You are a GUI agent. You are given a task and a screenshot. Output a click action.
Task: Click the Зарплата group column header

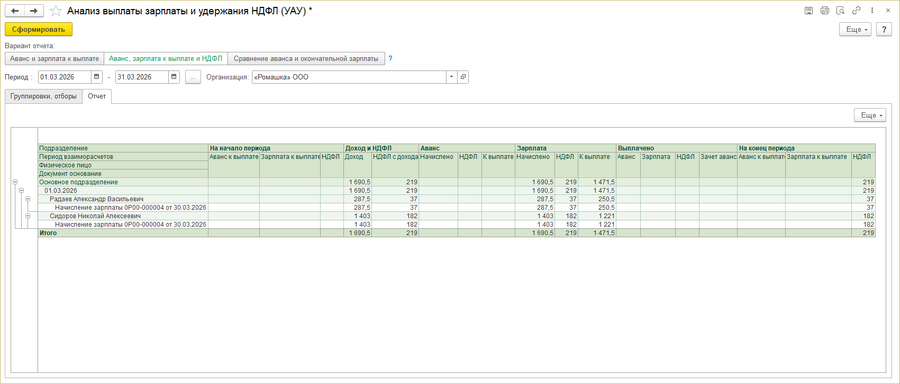click(565, 148)
